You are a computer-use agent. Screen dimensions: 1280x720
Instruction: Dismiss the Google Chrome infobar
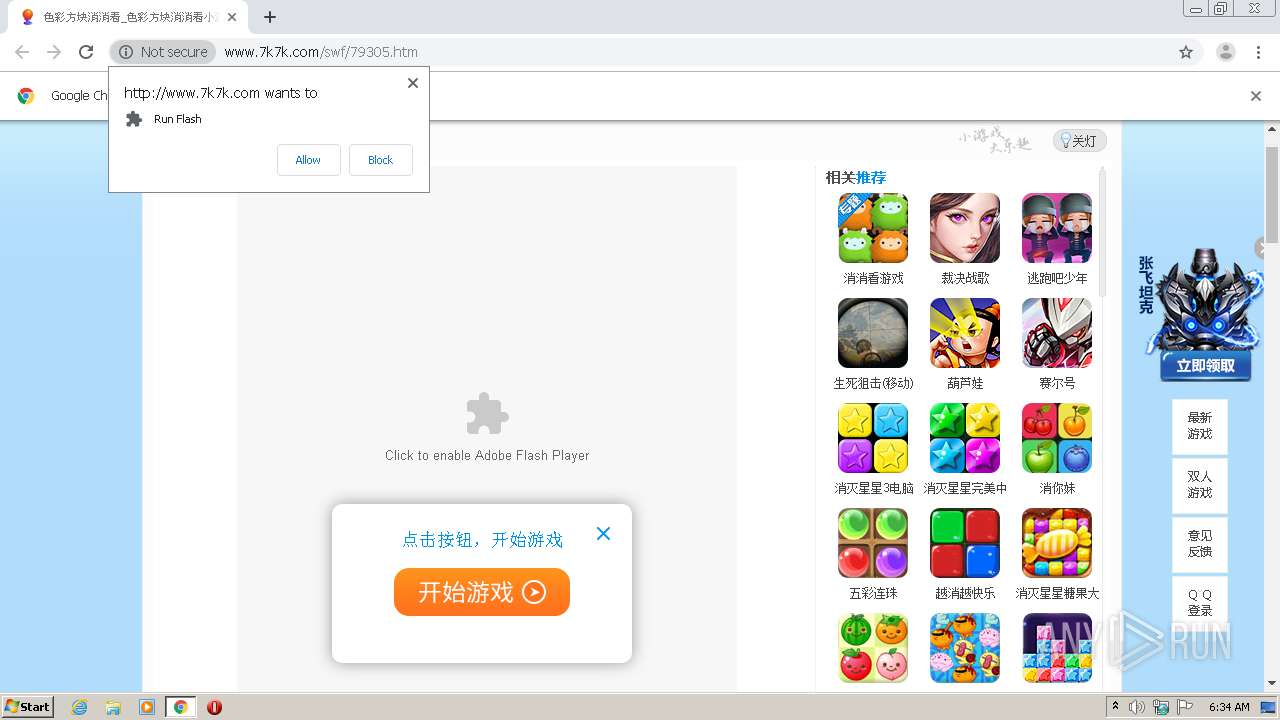click(1256, 96)
